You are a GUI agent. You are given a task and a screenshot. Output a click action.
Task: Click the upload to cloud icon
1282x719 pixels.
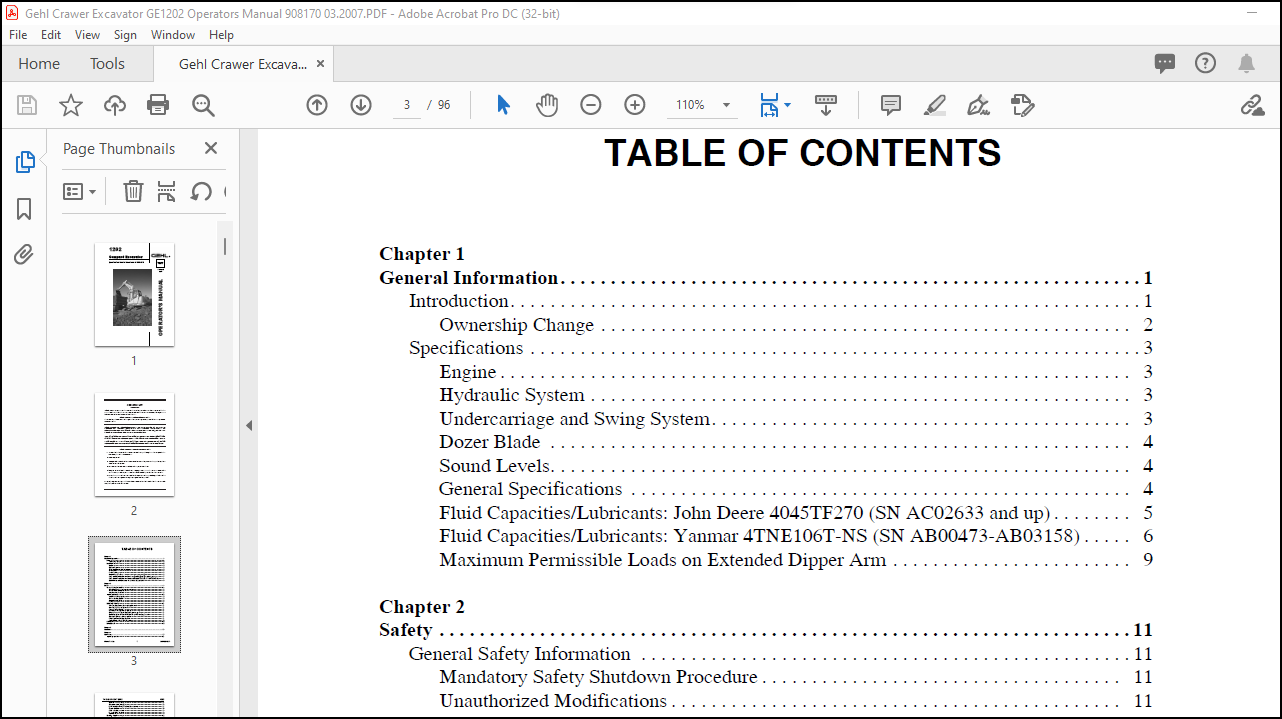115,105
